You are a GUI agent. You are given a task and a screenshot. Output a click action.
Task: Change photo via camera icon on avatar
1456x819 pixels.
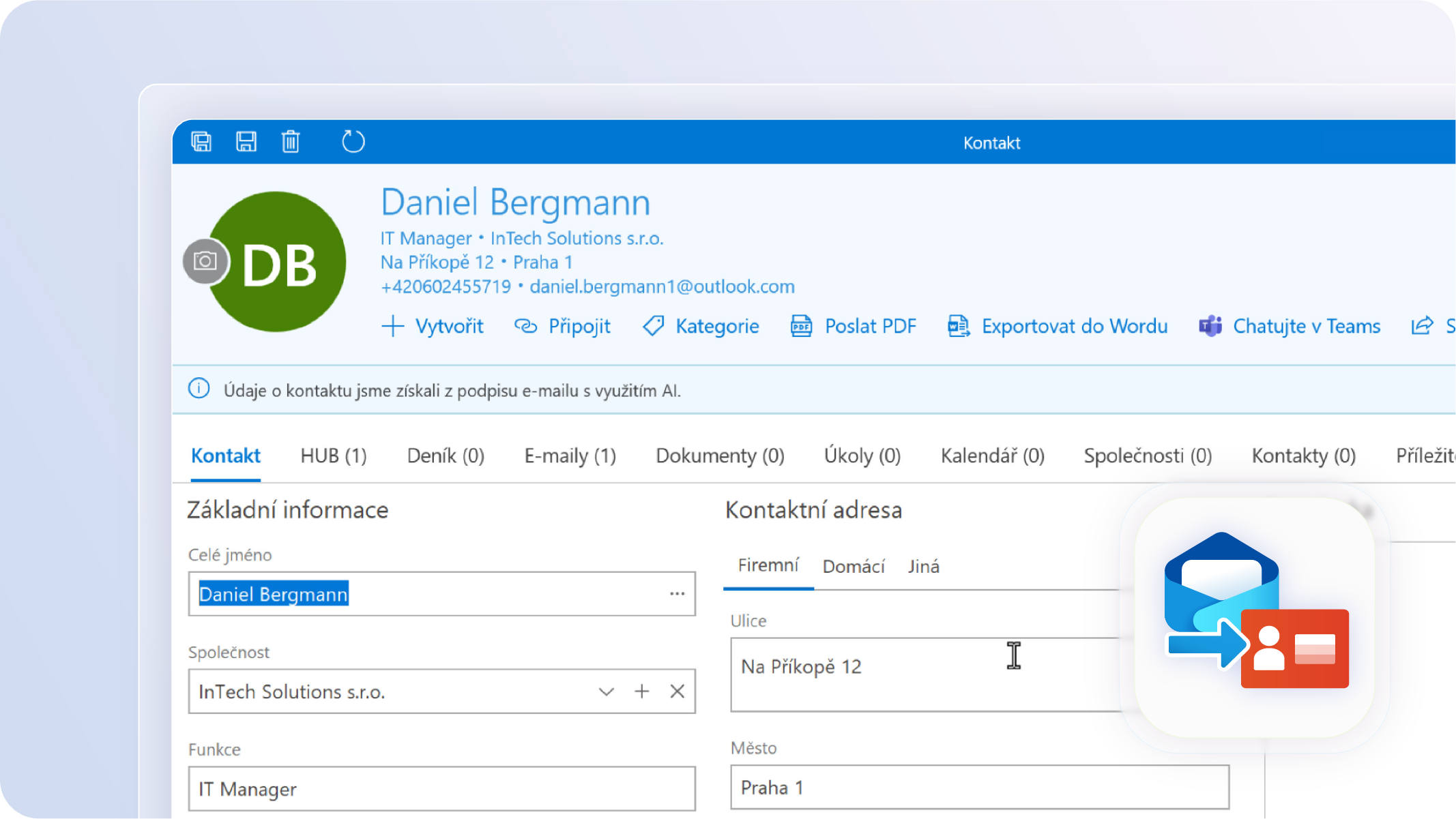205,261
